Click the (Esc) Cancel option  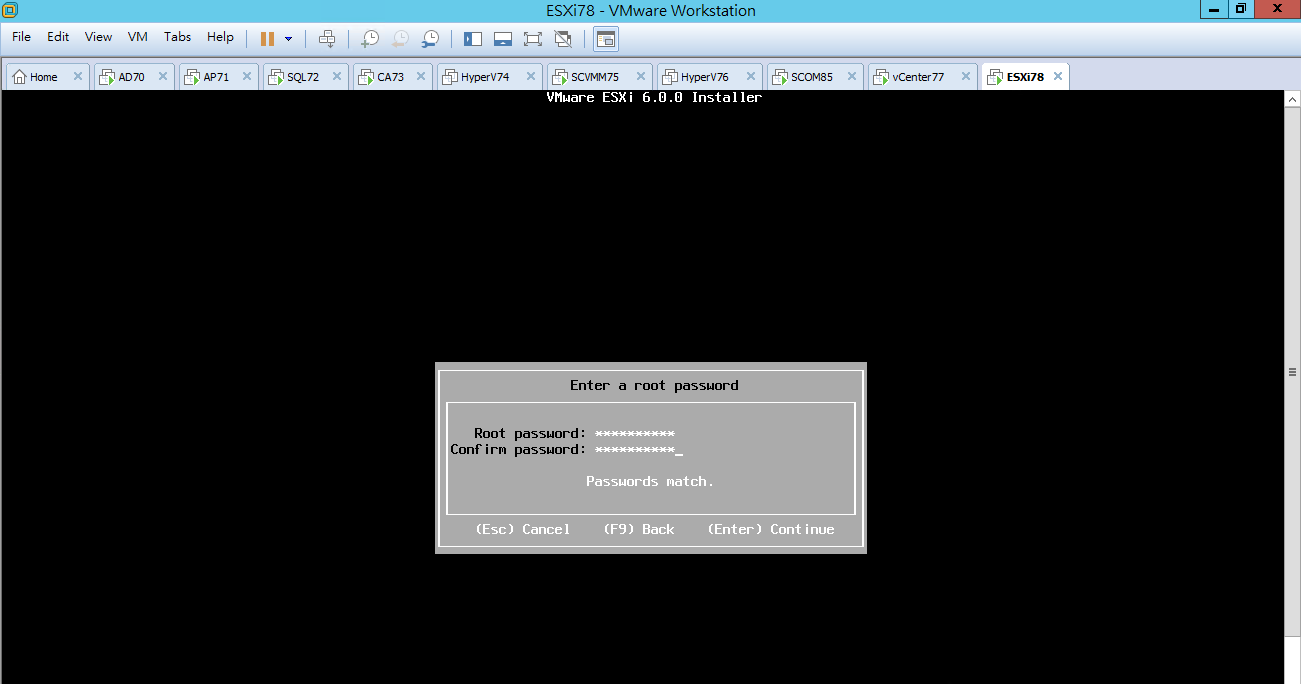coord(522,529)
